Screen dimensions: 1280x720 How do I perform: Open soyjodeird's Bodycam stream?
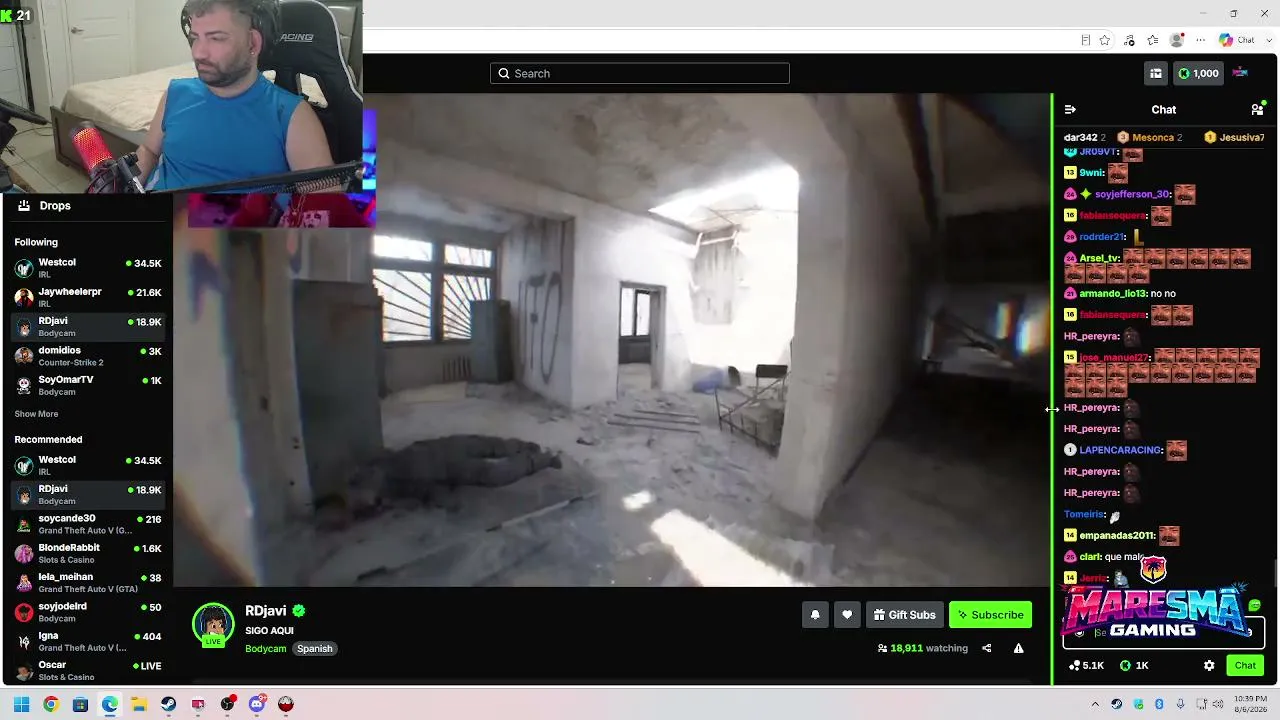pyautogui.click(x=87, y=612)
